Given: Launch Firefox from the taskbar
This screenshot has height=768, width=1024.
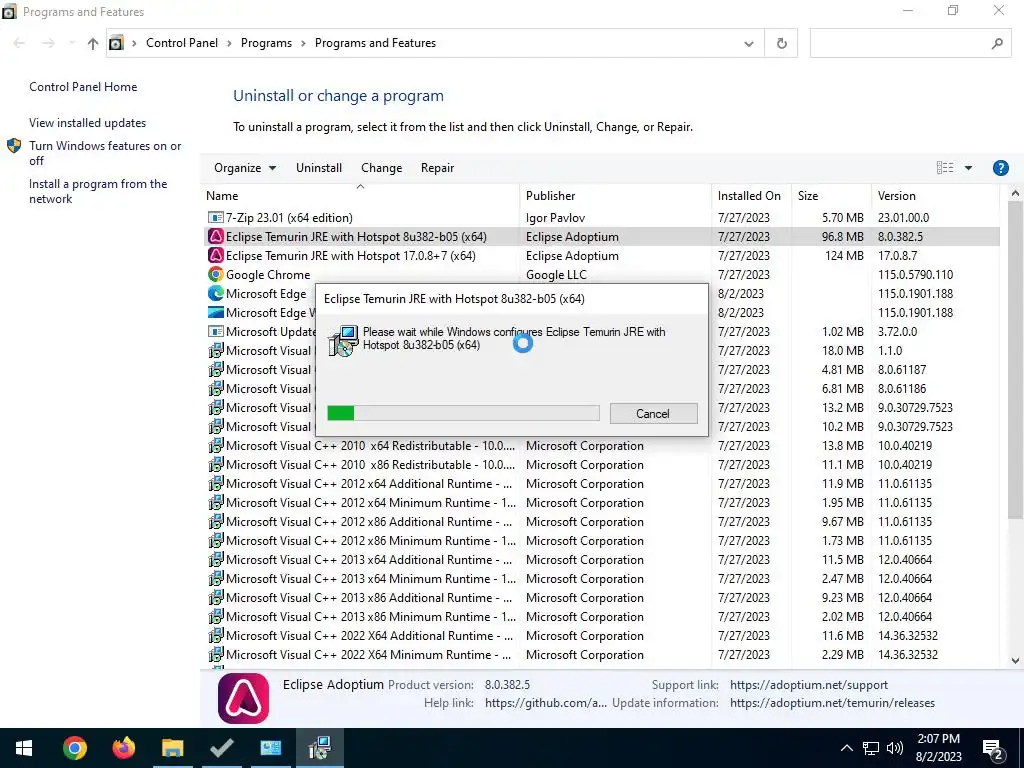Looking at the screenshot, I should [123, 748].
